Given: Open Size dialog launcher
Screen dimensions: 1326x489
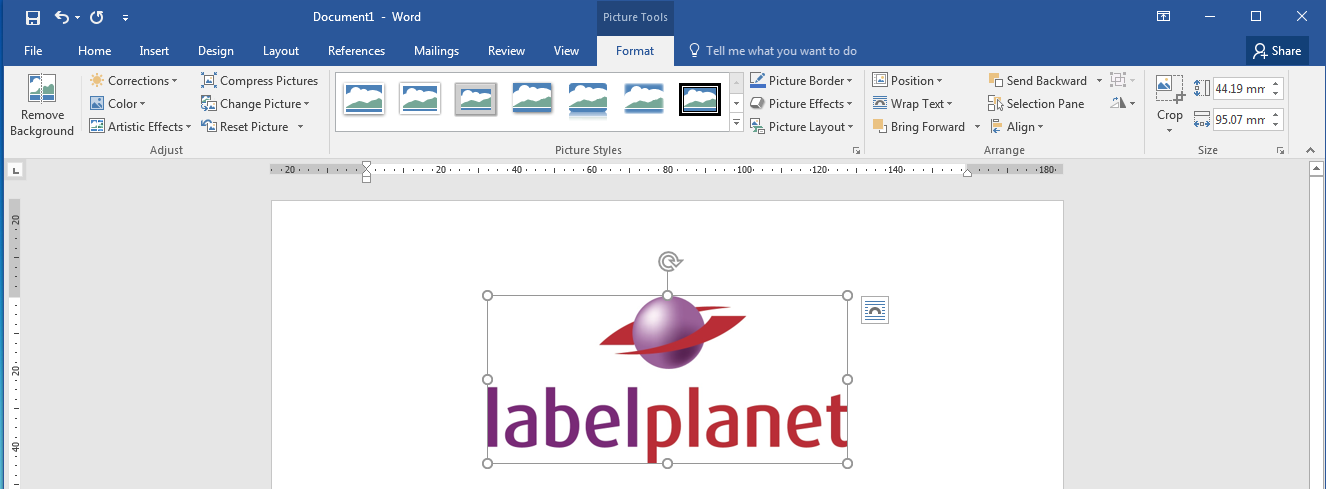Looking at the screenshot, I should [1280, 150].
